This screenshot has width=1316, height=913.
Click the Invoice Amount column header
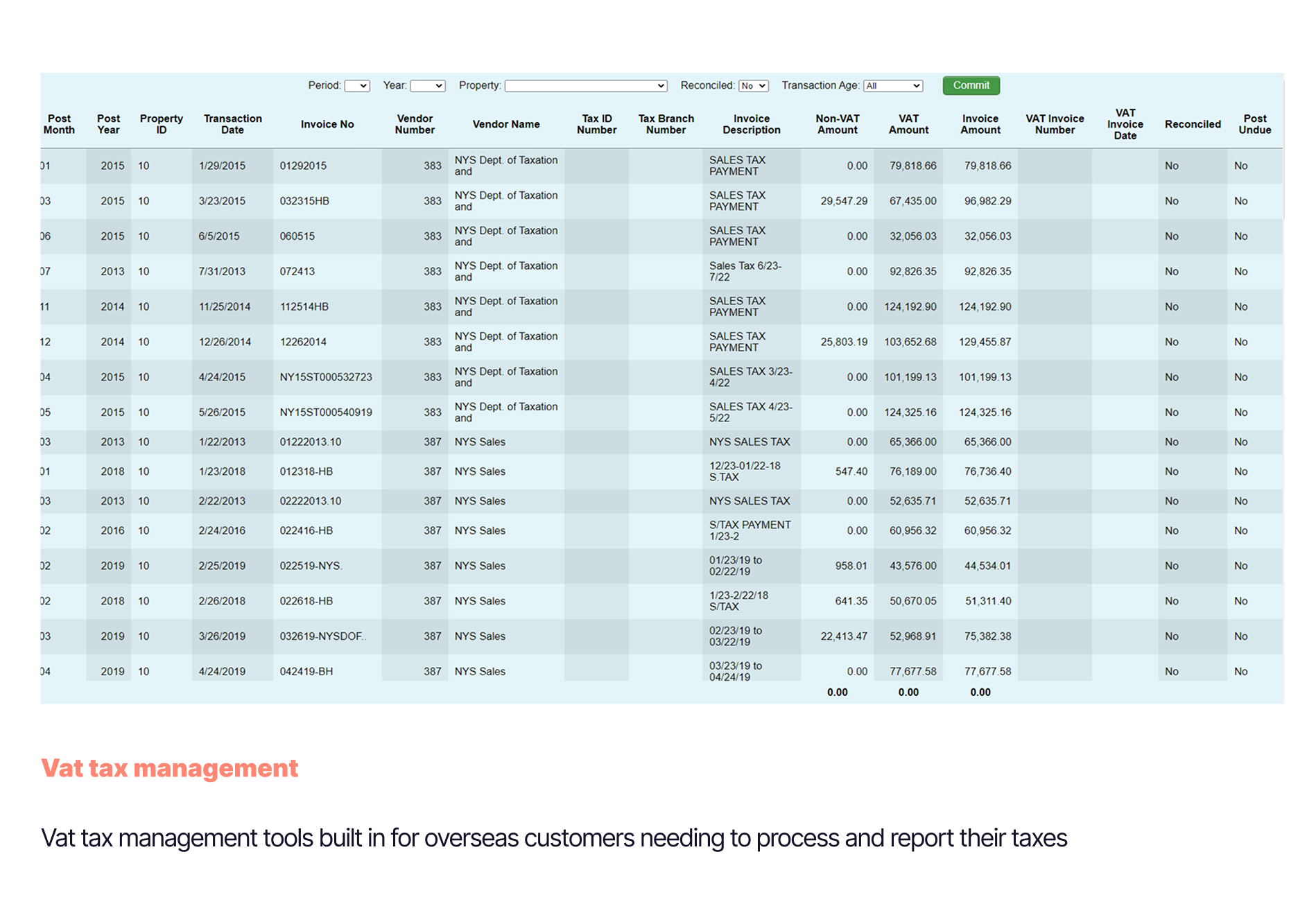pos(980,124)
